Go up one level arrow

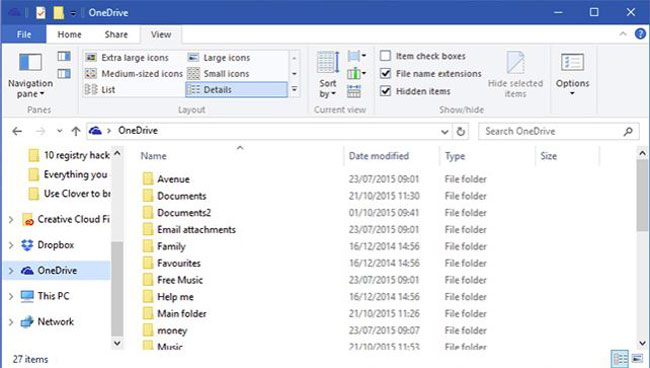[x=75, y=131]
